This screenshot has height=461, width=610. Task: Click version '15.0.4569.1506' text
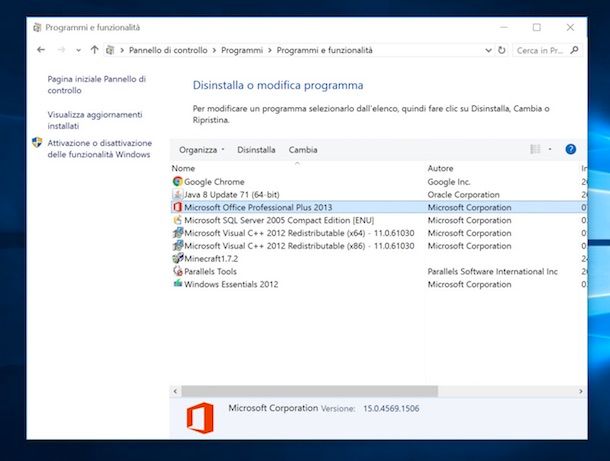391,408
